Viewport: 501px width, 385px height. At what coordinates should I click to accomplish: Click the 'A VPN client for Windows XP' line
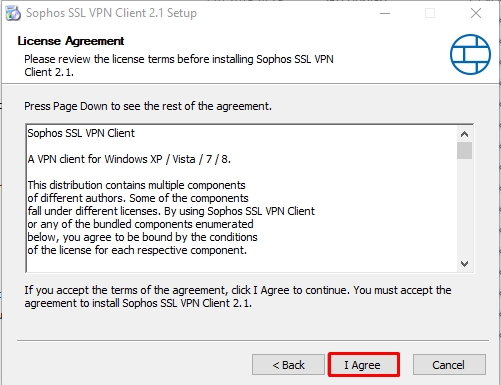(x=129, y=159)
